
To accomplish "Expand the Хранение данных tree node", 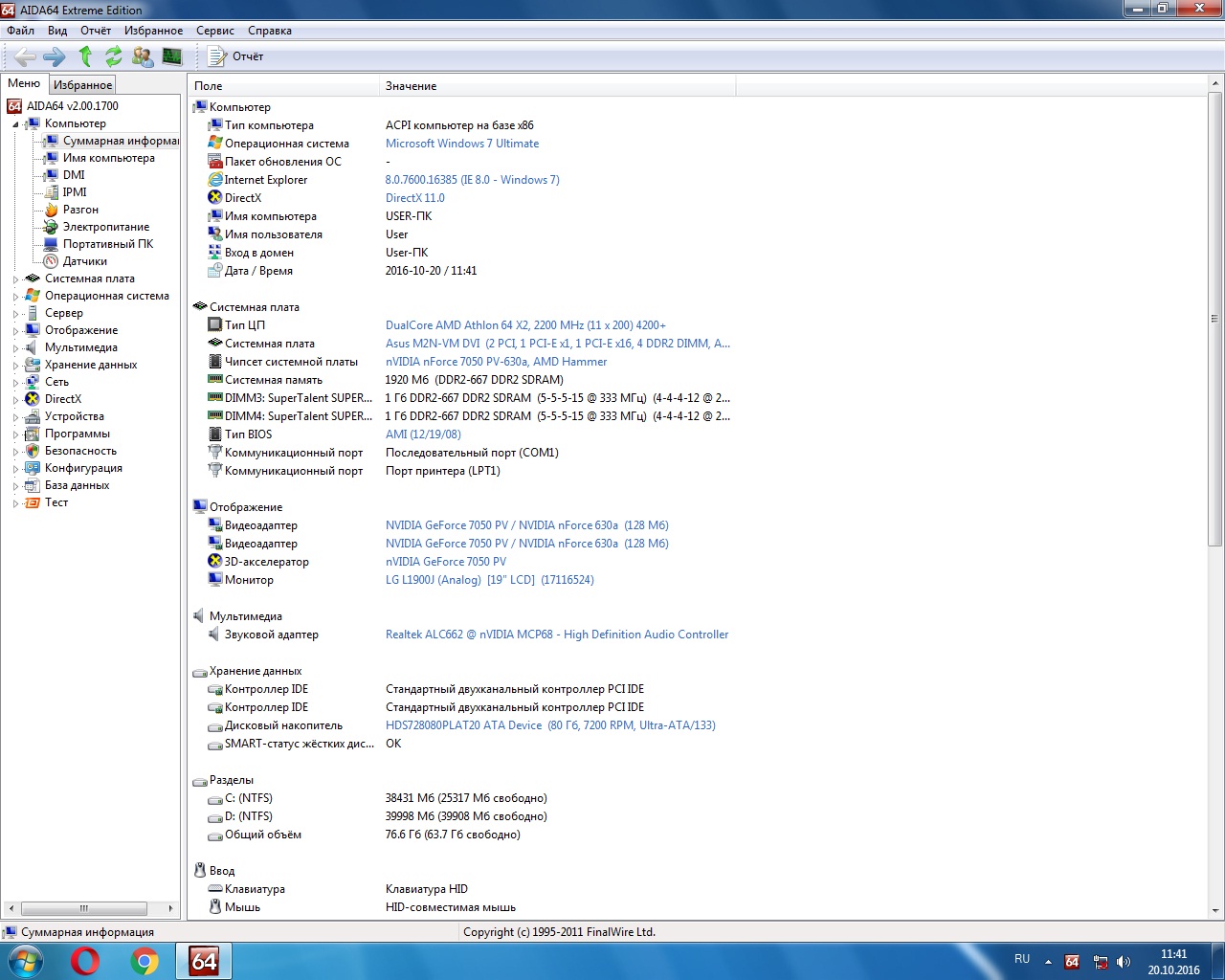I will pyautogui.click(x=15, y=366).
